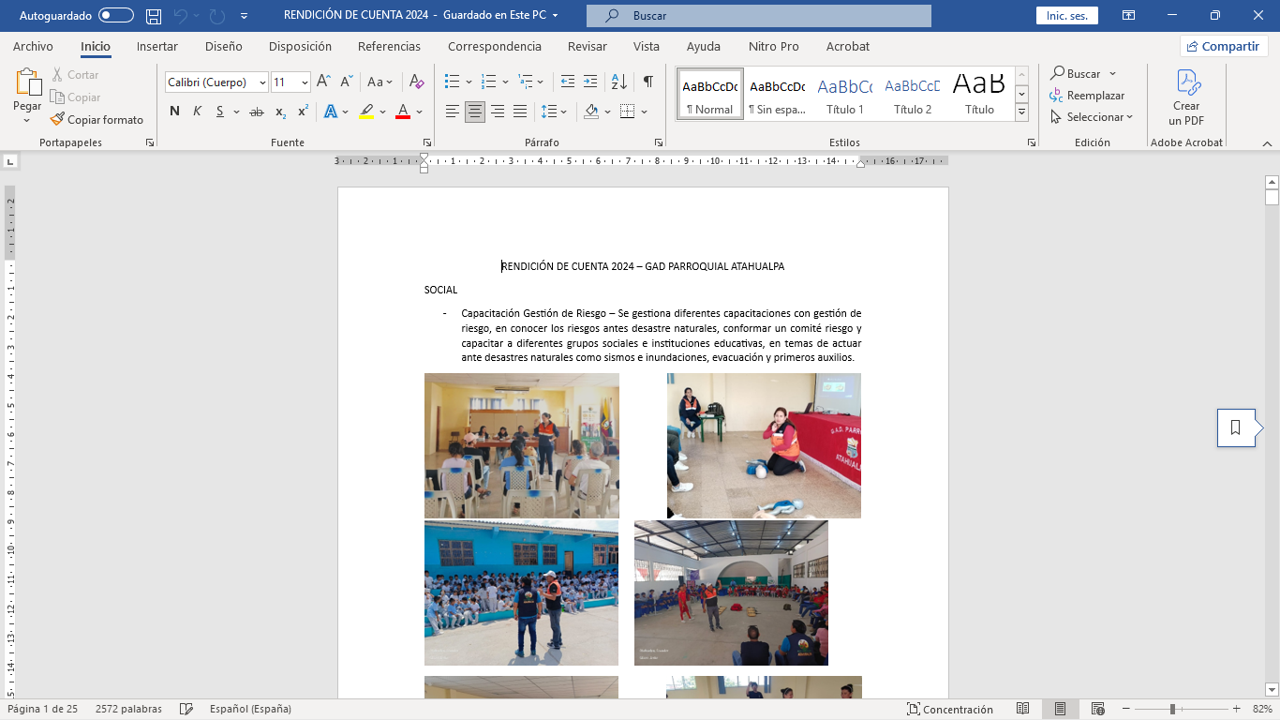The width and height of the screenshot is (1280, 720).
Task: Click the Buscar search box in title bar
Action: coord(758,16)
